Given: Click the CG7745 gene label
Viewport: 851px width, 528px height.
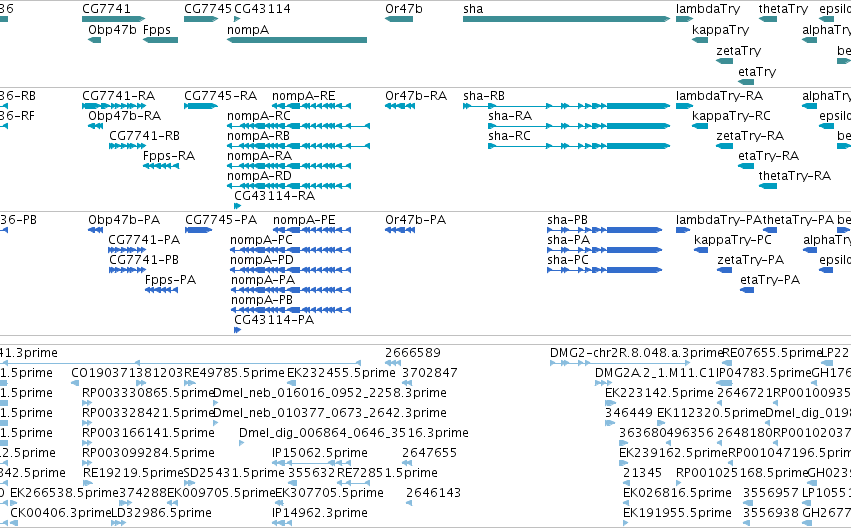Looking at the screenshot, I should coord(208,9).
